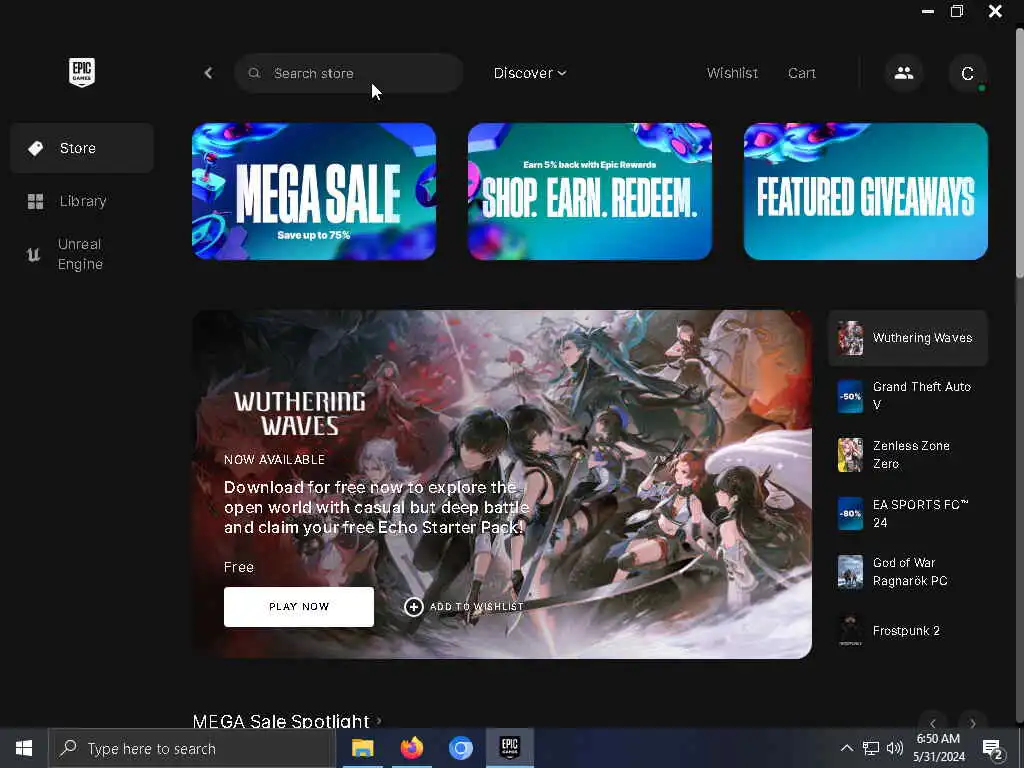This screenshot has width=1024, height=768.
Task: Open Cart page
Action: (802, 73)
